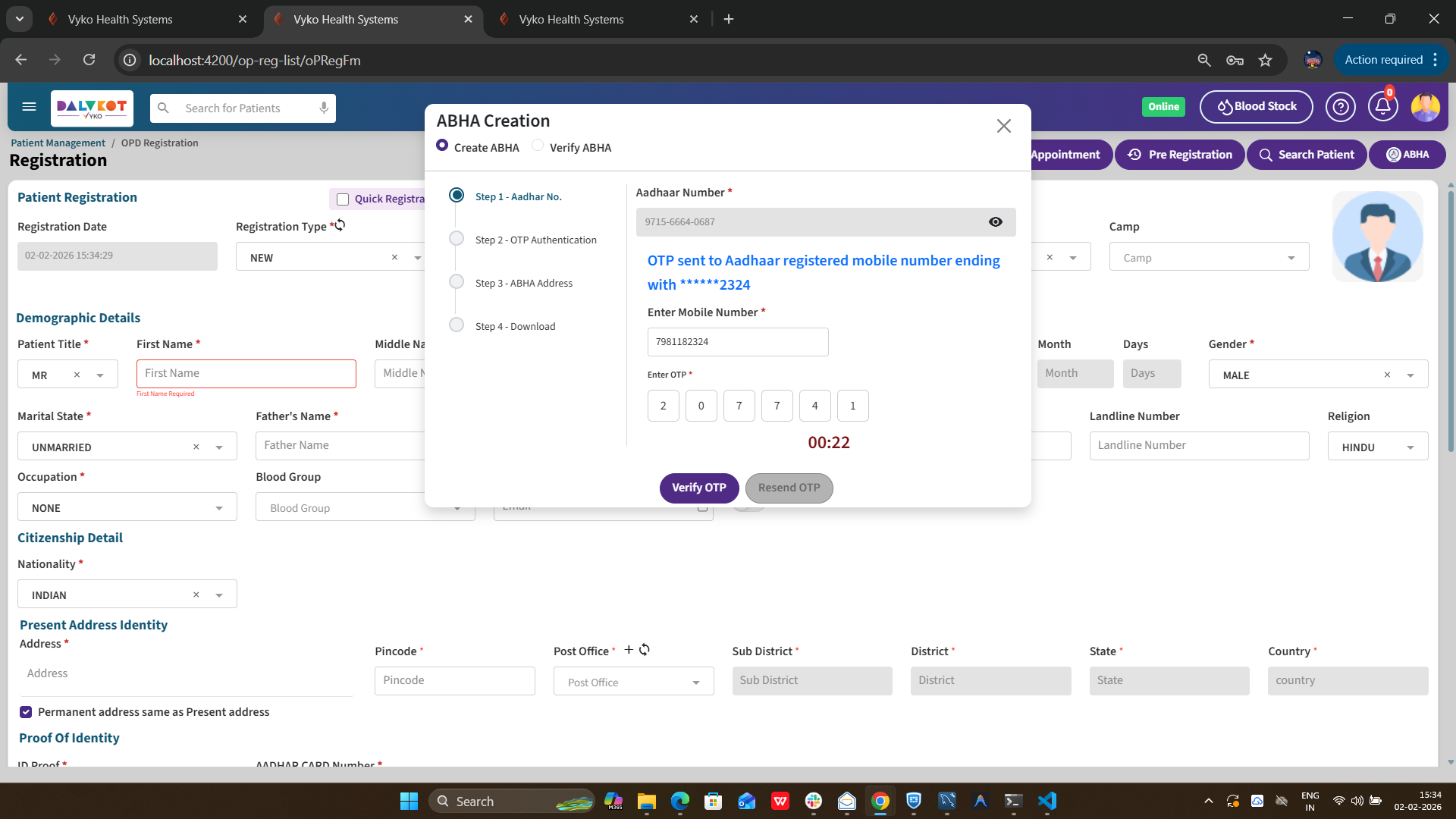The height and width of the screenshot is (819, 1456).
Task: Close the ABHA Creation dialog
Action: coord(1003,126)
